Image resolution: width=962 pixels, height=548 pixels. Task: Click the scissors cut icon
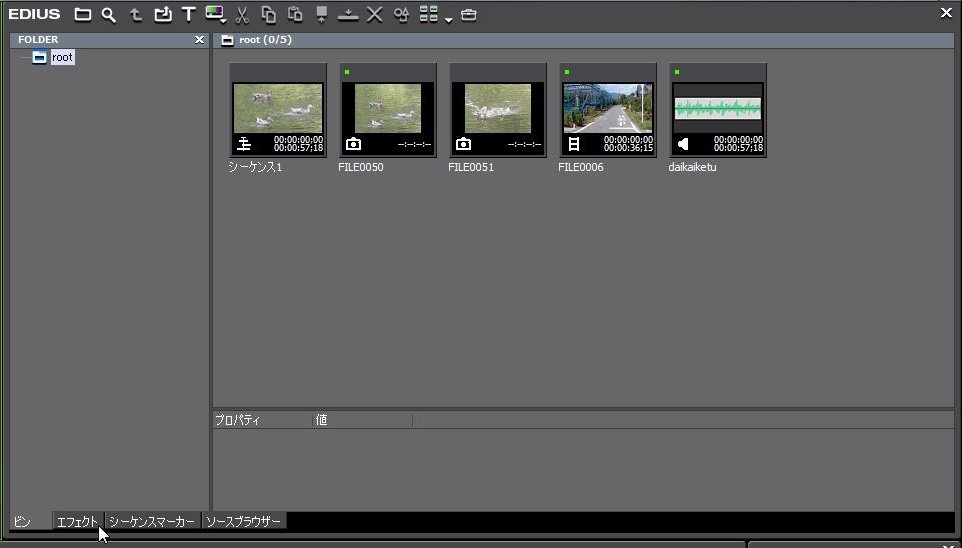[x=242, y=15]
